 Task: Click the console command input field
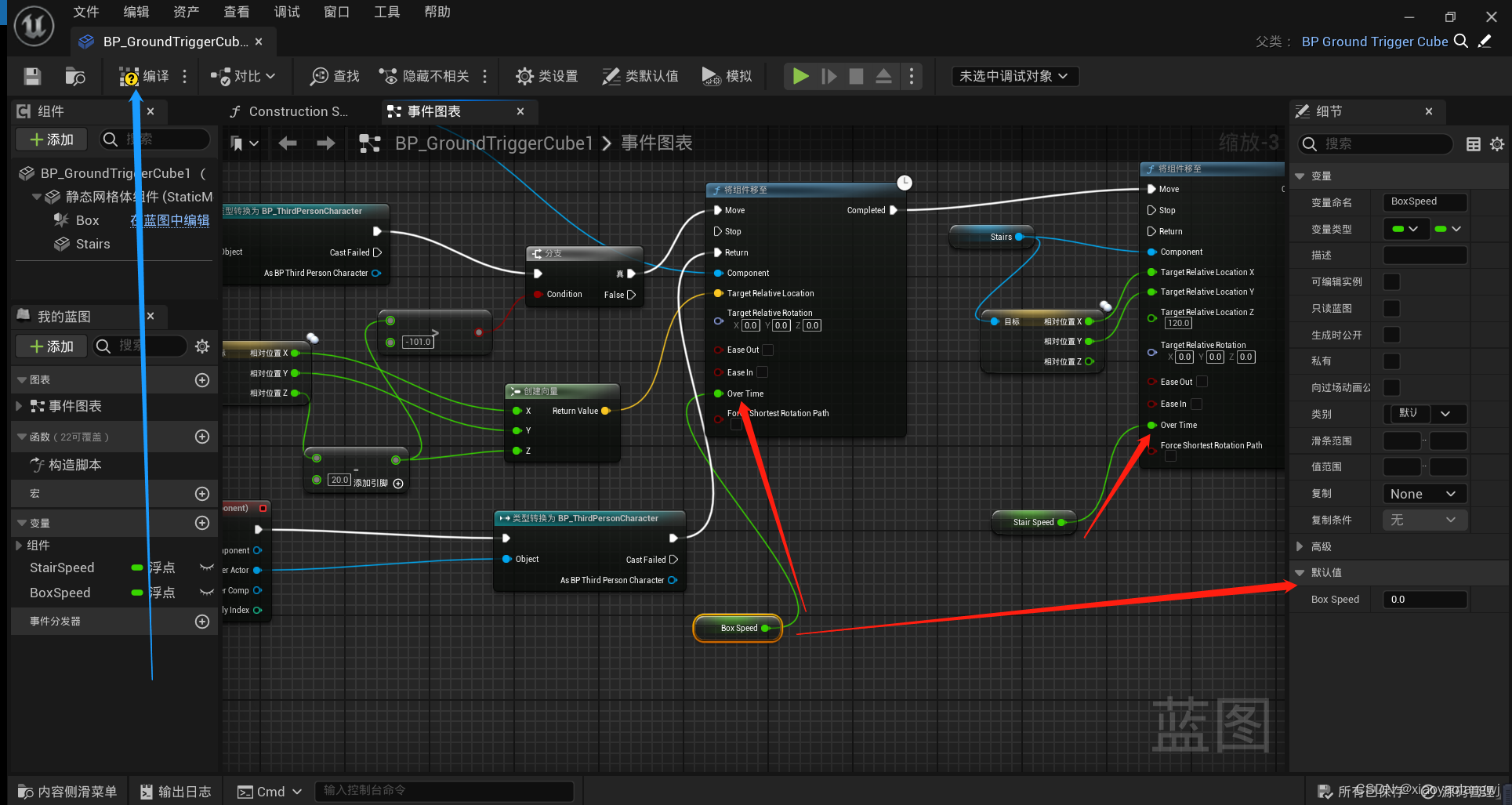444,791
